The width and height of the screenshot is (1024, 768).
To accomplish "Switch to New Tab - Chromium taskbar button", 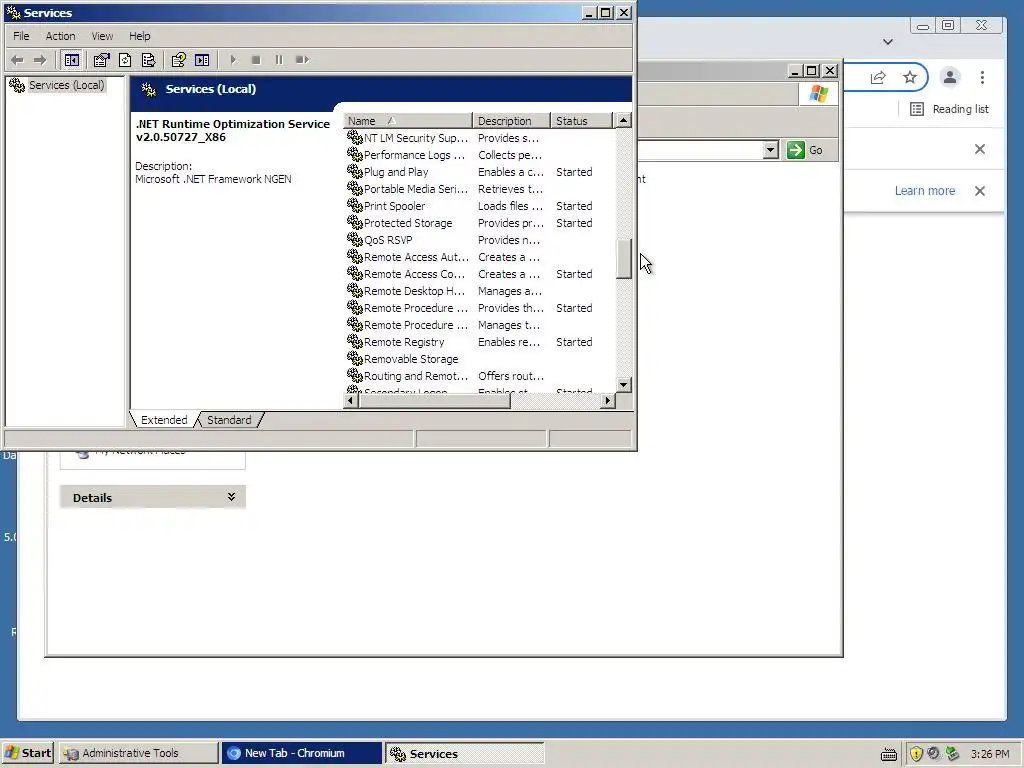I will 301,753.
